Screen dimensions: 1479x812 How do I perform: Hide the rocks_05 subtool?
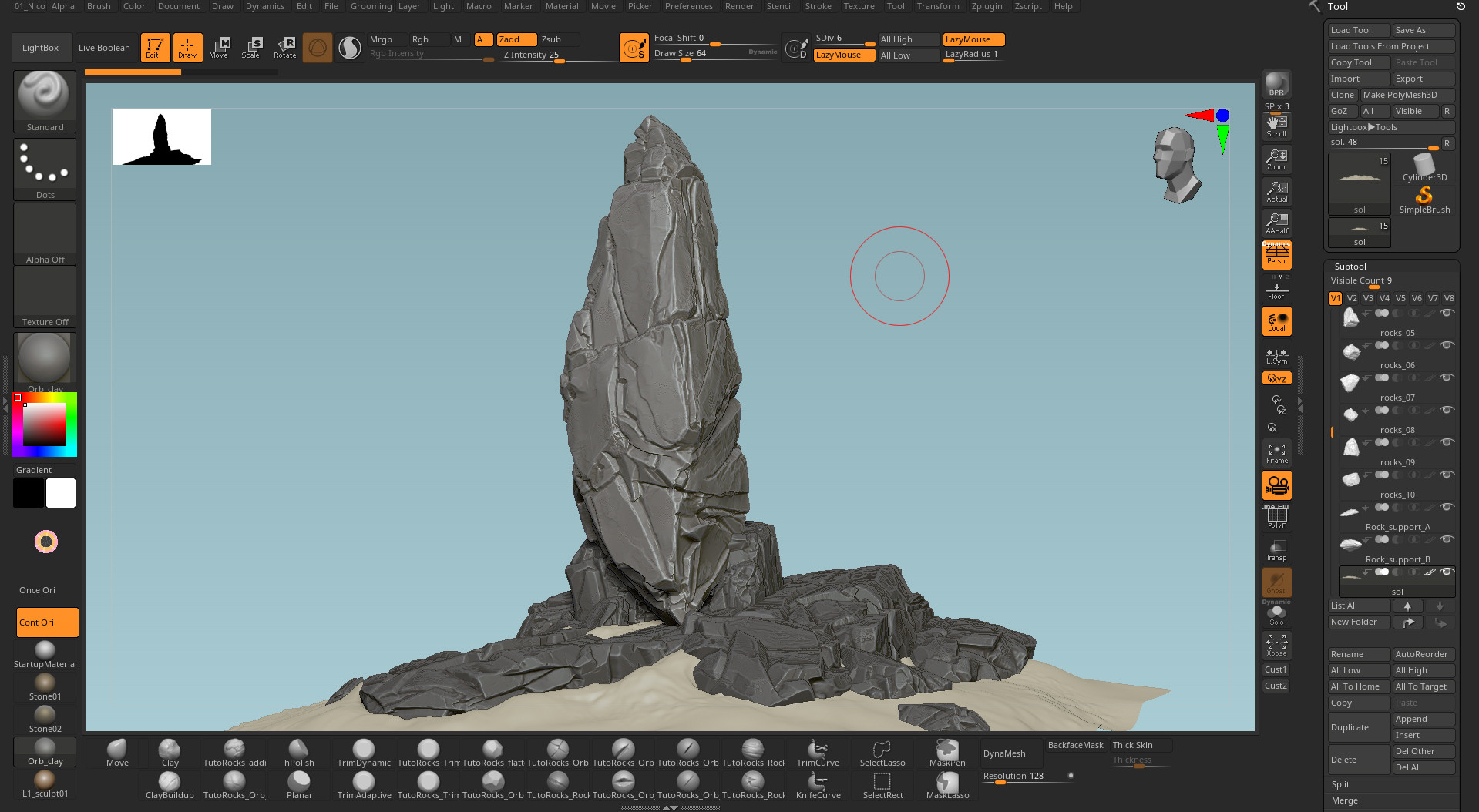point(1447,313)
